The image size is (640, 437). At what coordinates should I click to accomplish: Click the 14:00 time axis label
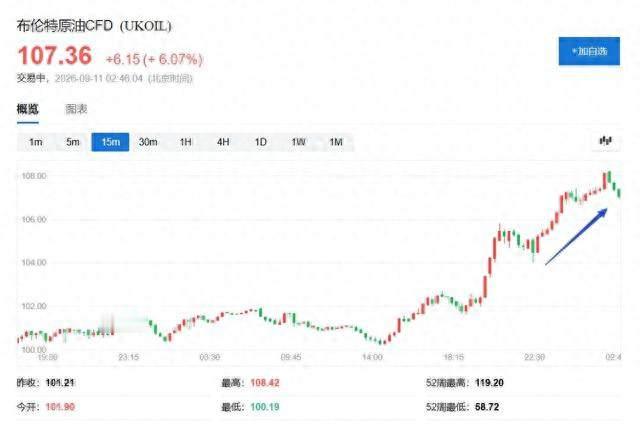(x=372, y=357)
